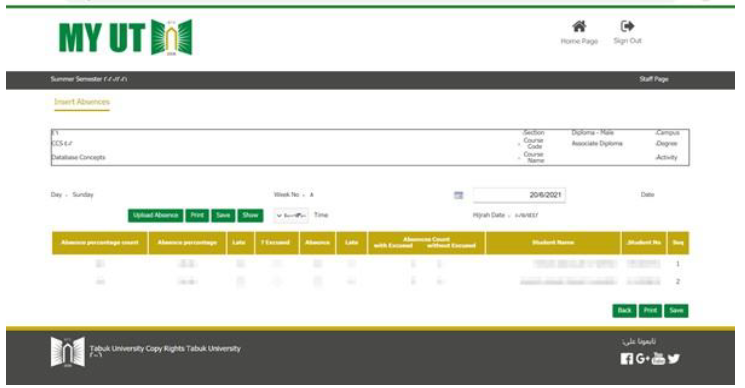The width and height of the screenshot is (745, 388).
Task: Open the Staff Page menu item
Action: coord(653,79)
